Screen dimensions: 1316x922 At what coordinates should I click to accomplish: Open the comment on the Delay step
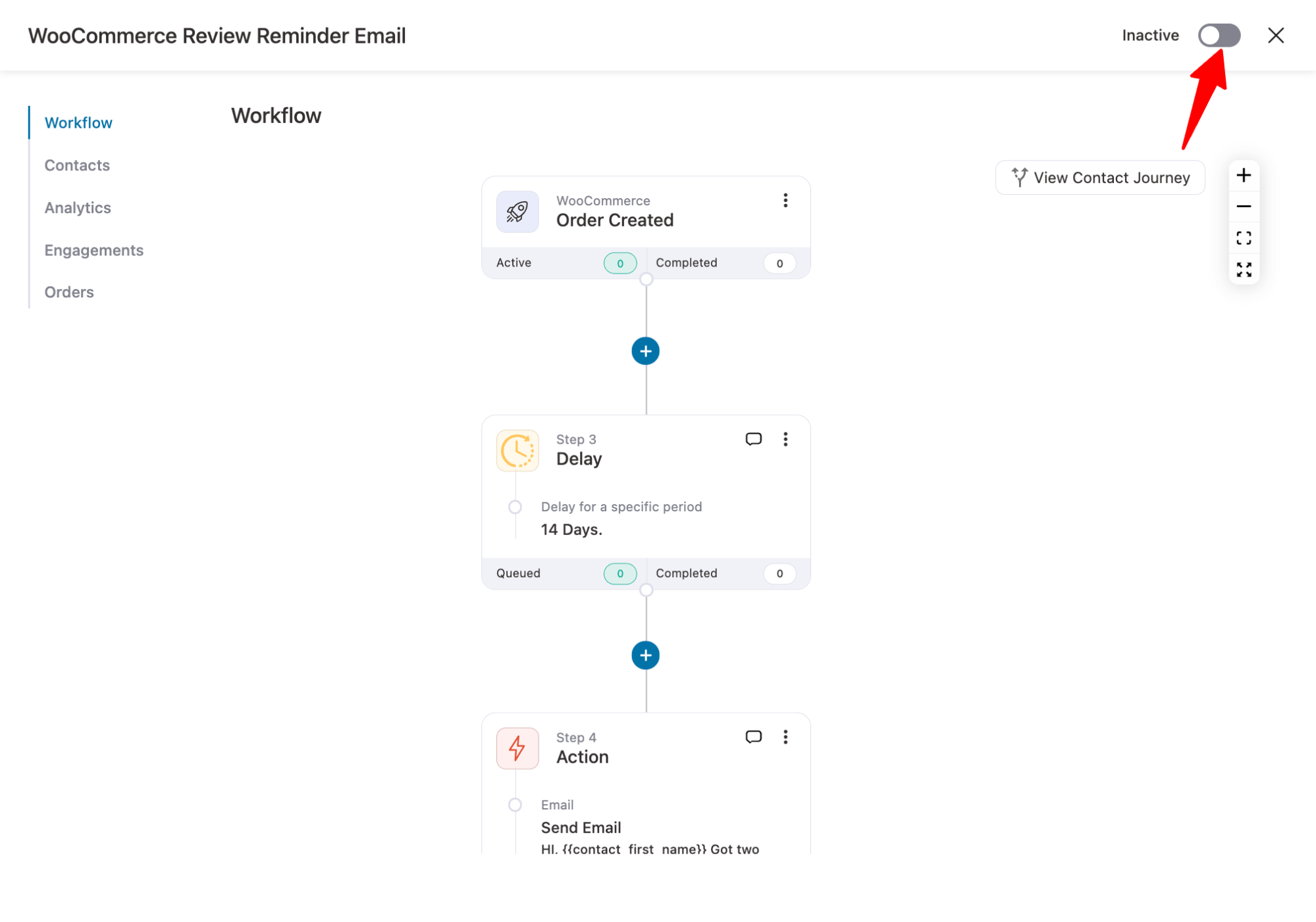(754, 440)
